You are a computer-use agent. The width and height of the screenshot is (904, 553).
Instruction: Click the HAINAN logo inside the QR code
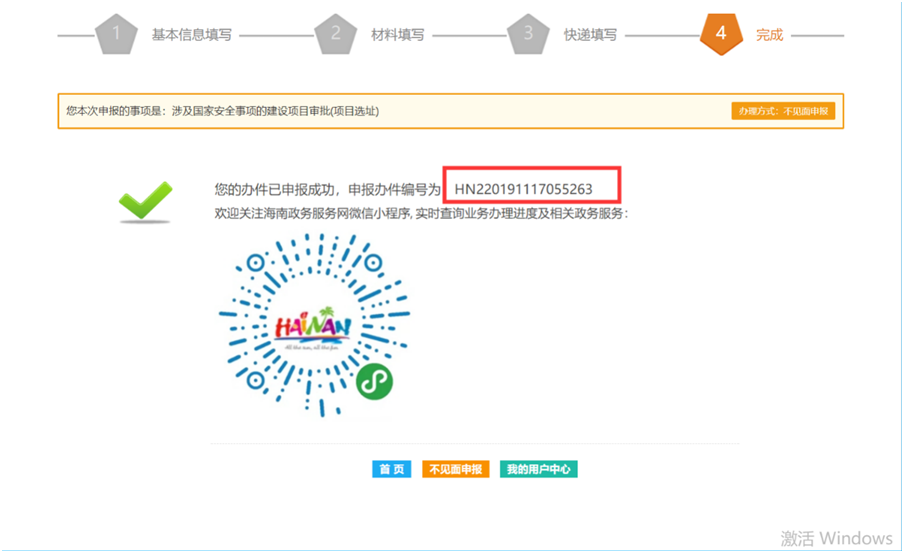point(313,328)
